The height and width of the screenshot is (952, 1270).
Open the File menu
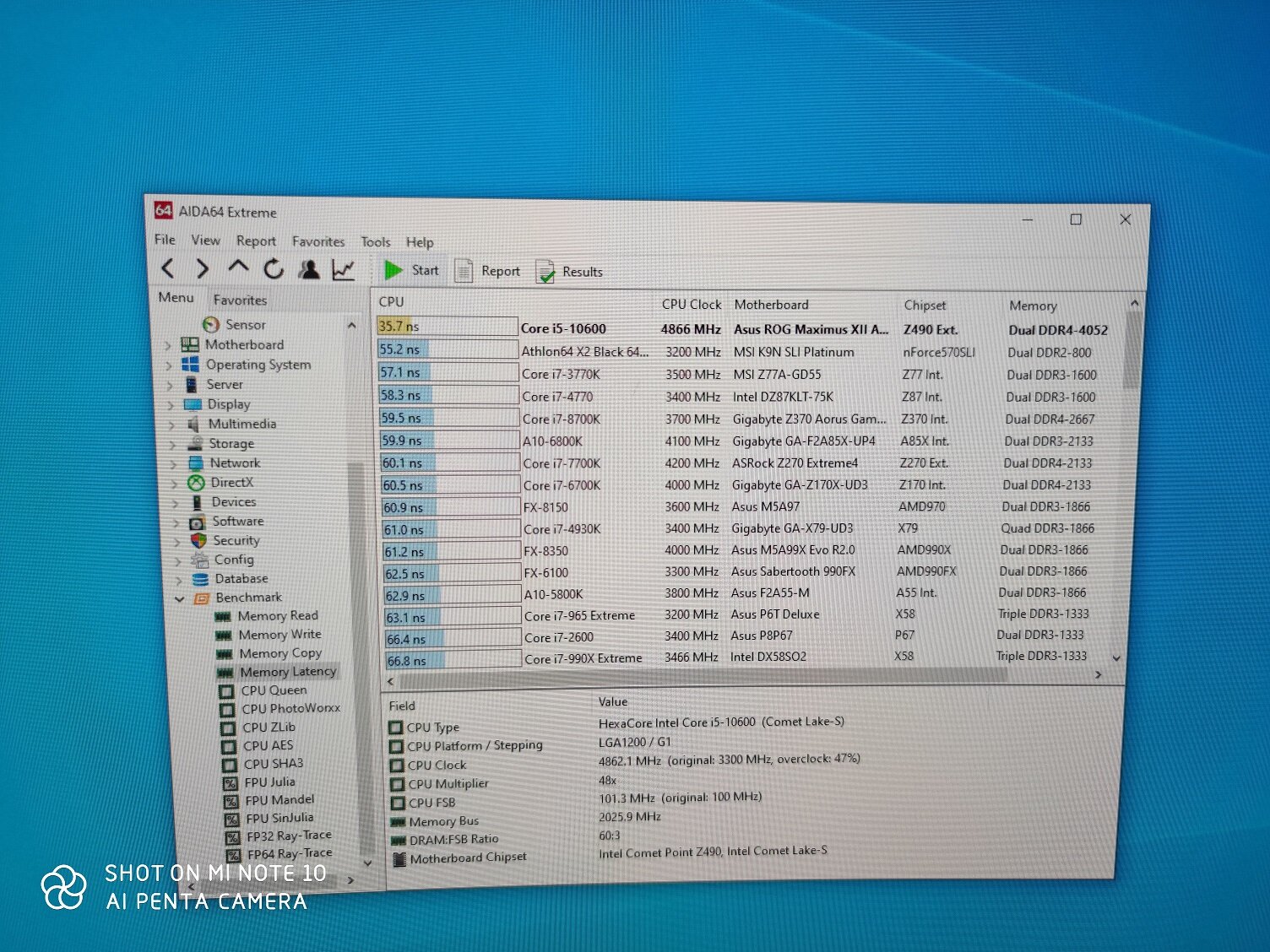click(x=165, y=240)
